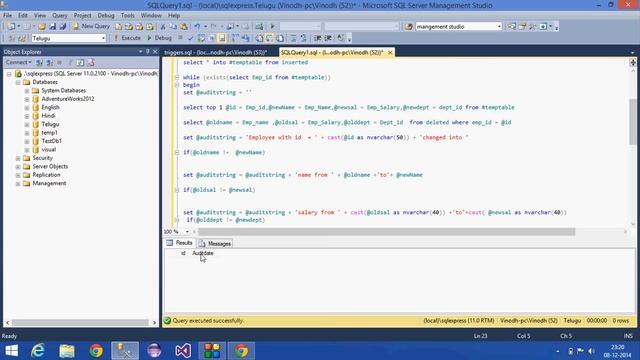Image resolution: width=640 pixels, height=360 pixels.
Task: Open the Tools menu
Action: tap(127, 16)
